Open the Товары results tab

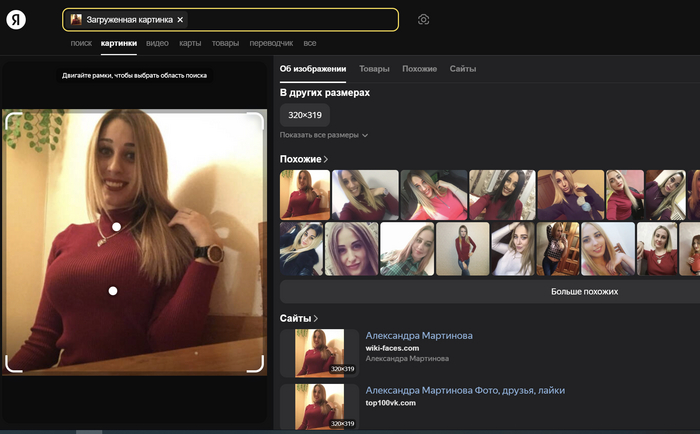click(x=374, y=69)
